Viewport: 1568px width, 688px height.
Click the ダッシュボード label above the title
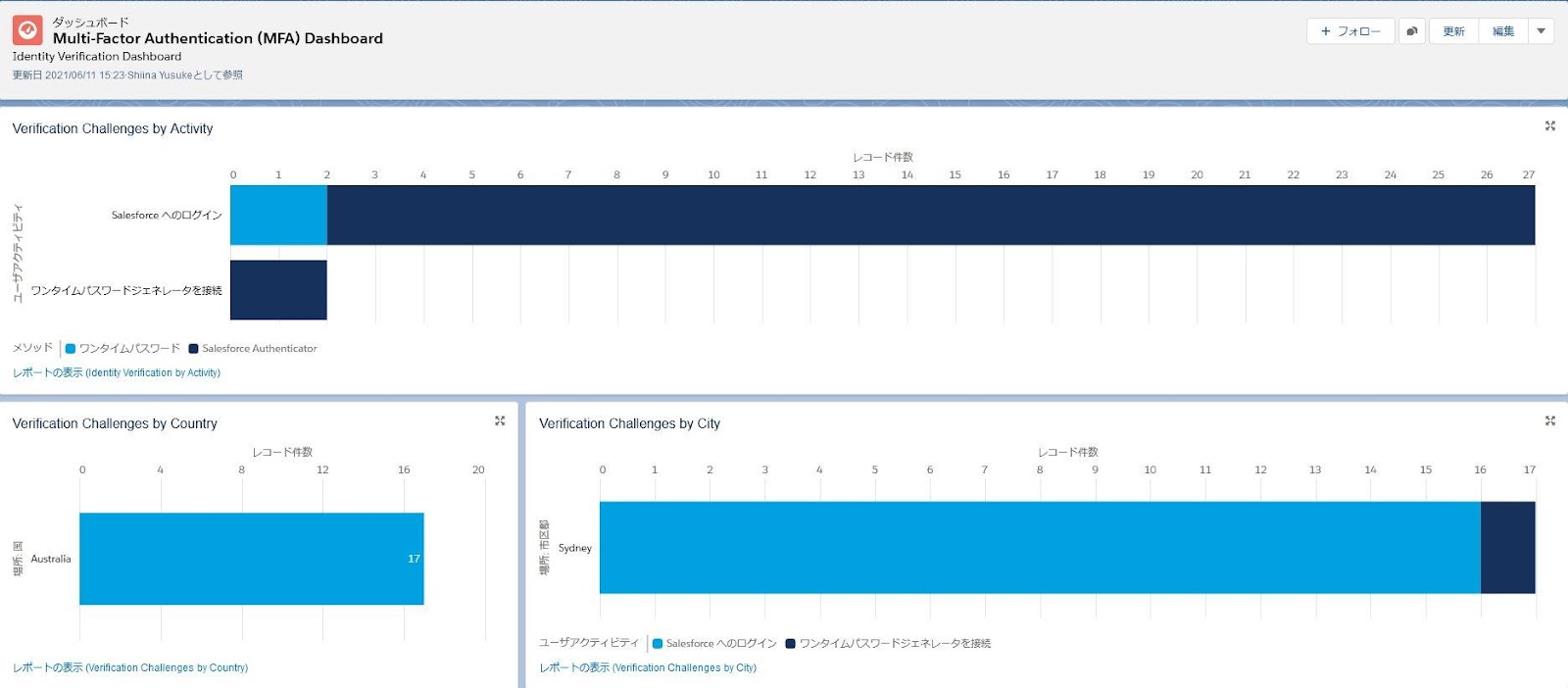90,22
